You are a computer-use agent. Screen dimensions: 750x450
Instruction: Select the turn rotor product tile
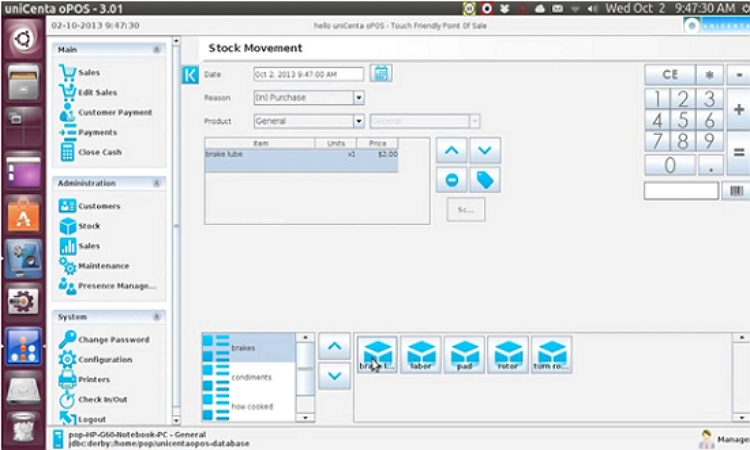(x=551, y=354)
